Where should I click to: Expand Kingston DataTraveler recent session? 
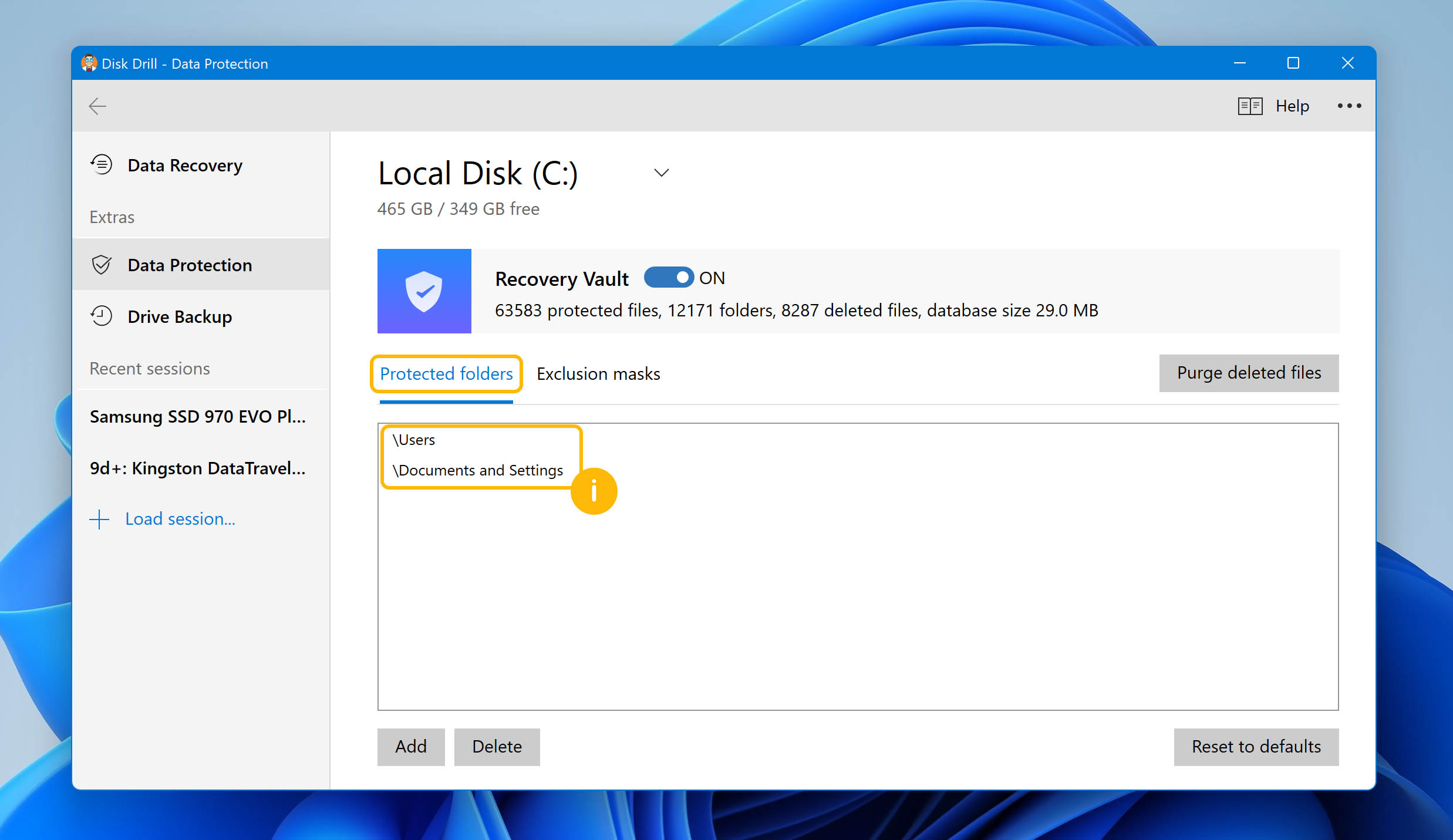click(198, 467)
